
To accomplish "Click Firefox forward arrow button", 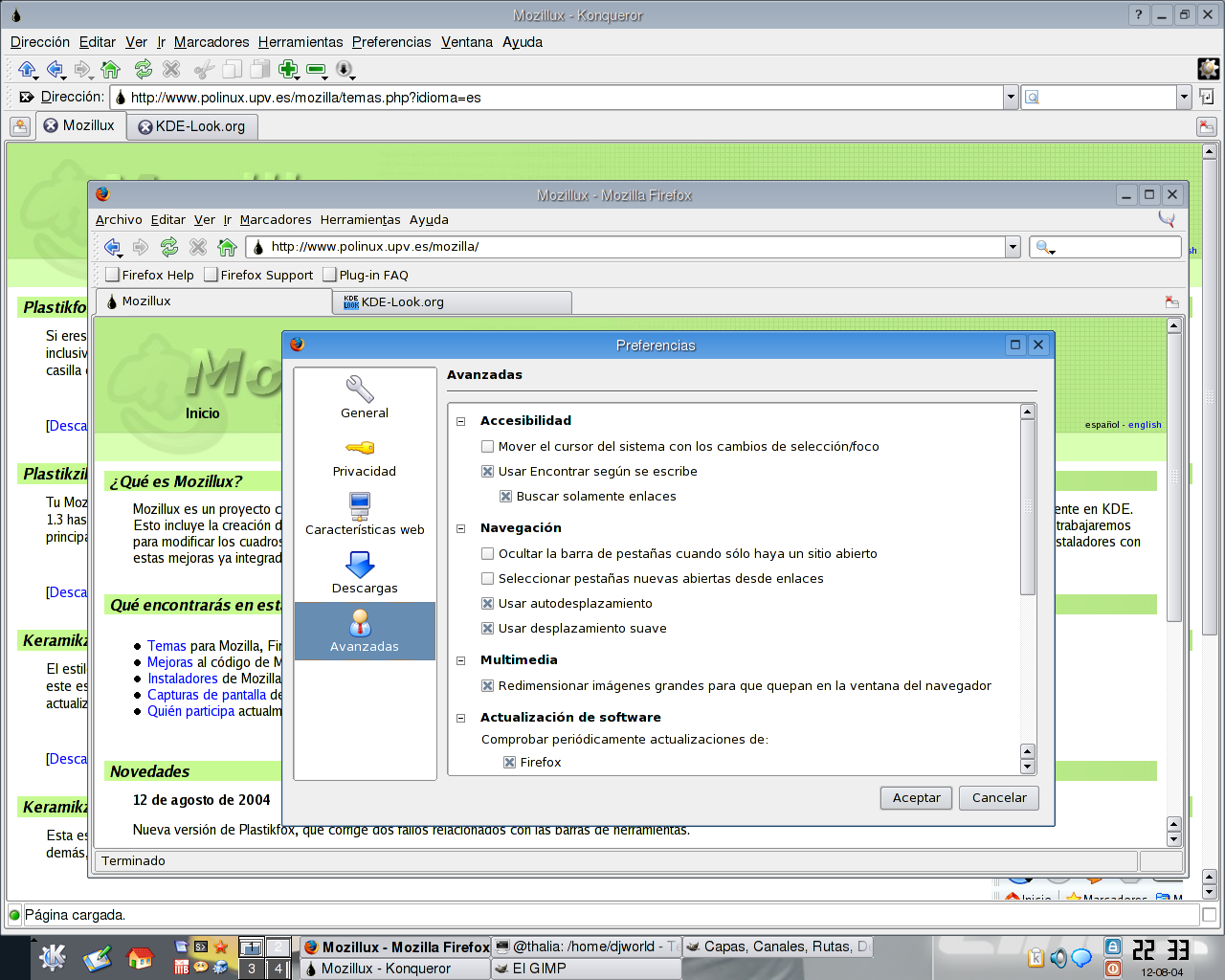I will (x=141, y=247).
